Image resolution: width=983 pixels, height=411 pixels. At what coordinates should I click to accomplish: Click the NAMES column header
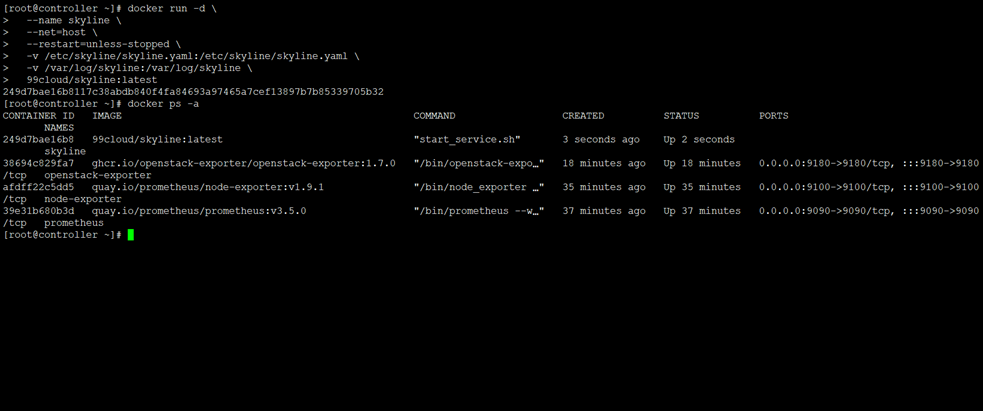pos(59,128)
